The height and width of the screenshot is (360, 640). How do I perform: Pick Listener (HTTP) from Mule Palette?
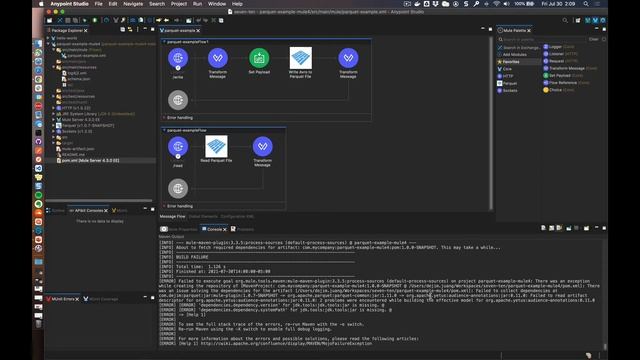point(559,54)
